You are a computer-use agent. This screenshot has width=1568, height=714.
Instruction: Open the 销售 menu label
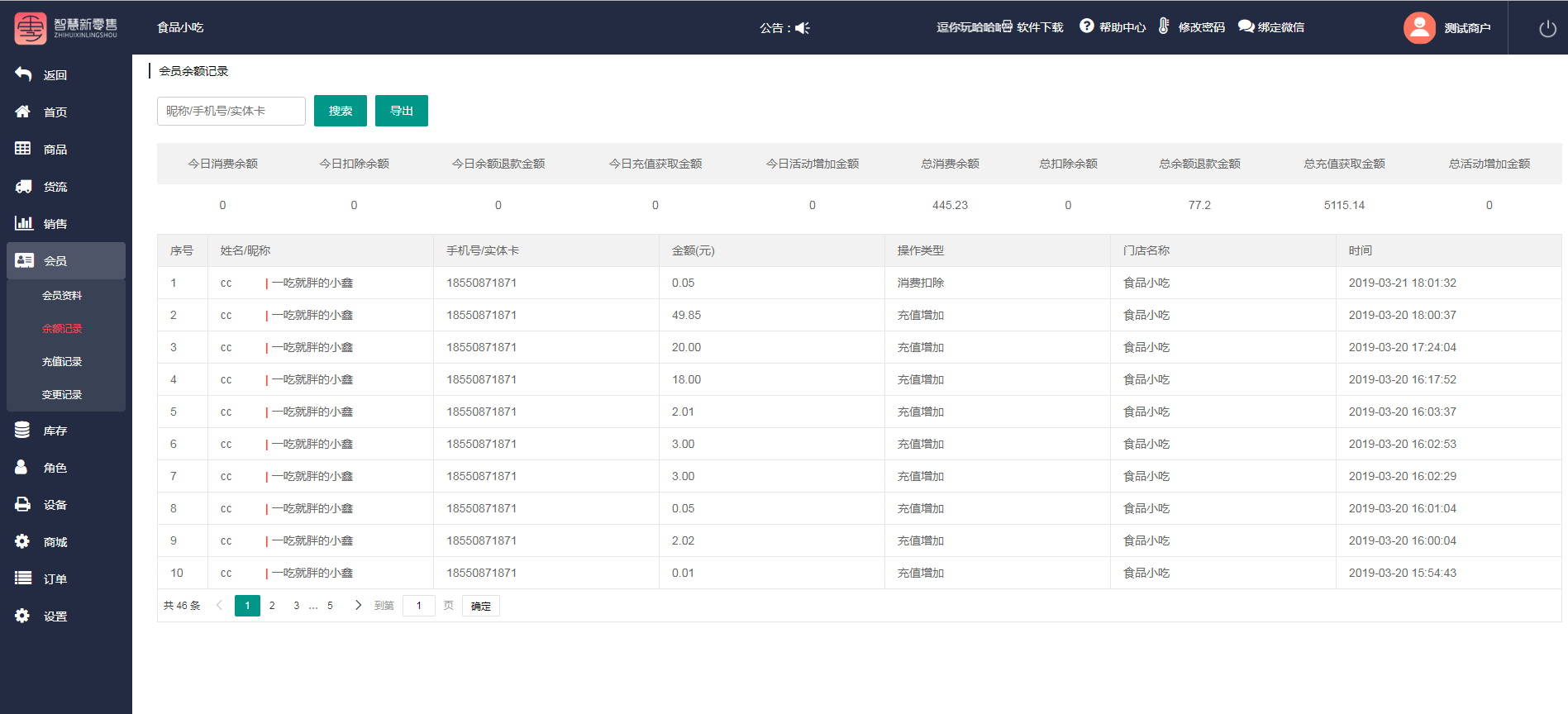click(x=55, y=224)
